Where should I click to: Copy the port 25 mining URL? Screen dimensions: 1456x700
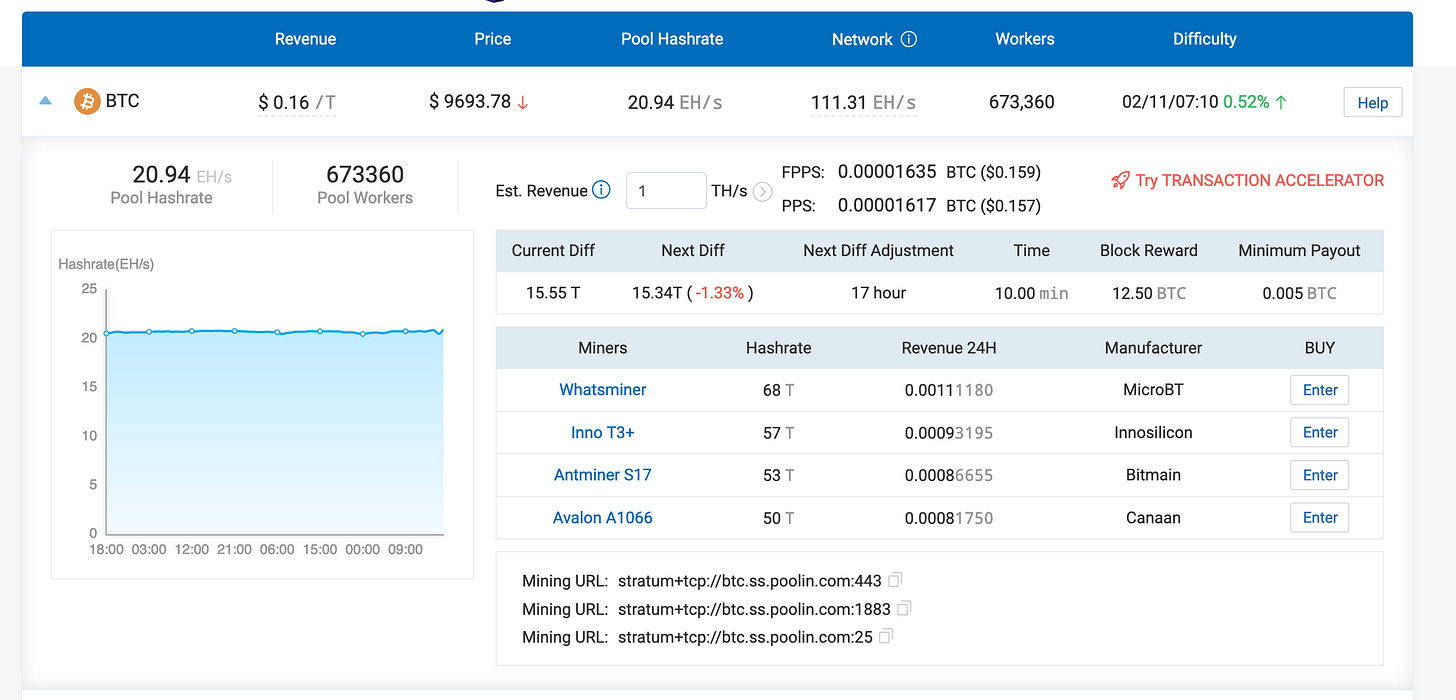pos(886,636)
